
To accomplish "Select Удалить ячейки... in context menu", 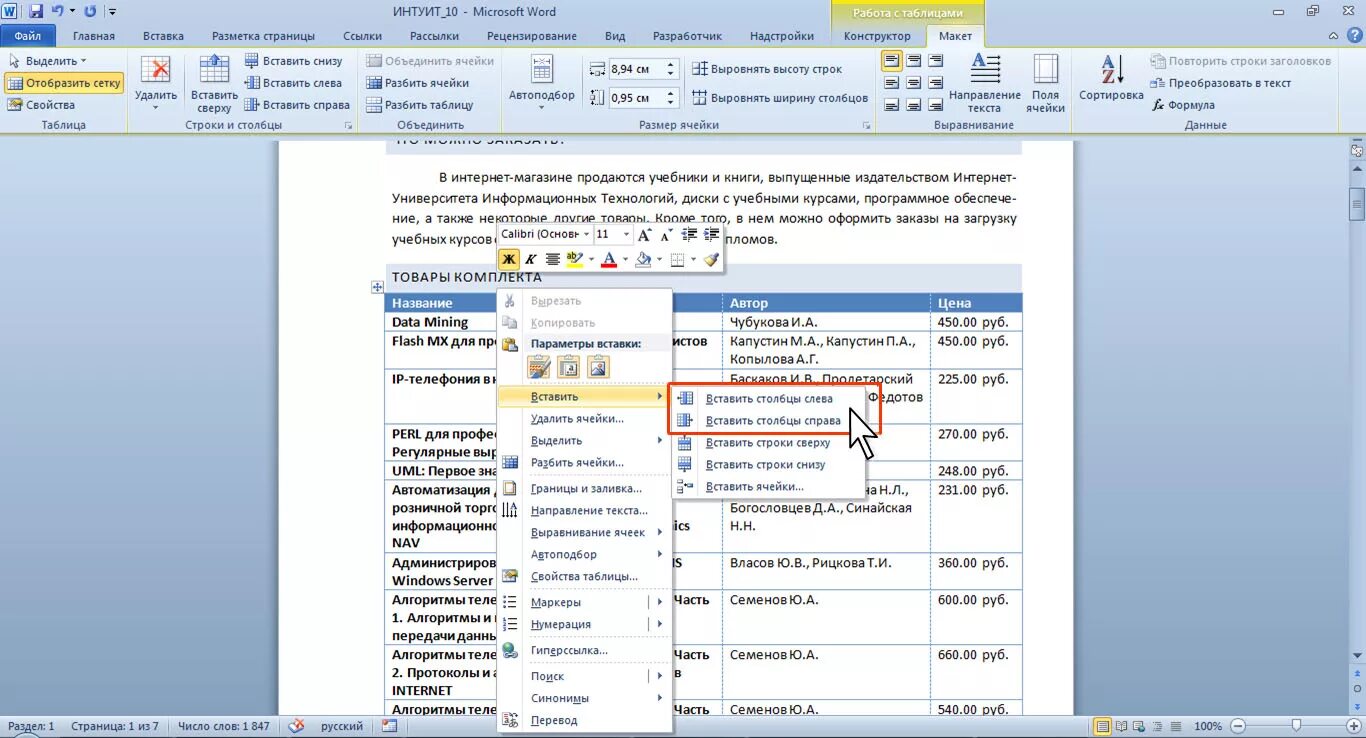I will click(x=584, y=419).
